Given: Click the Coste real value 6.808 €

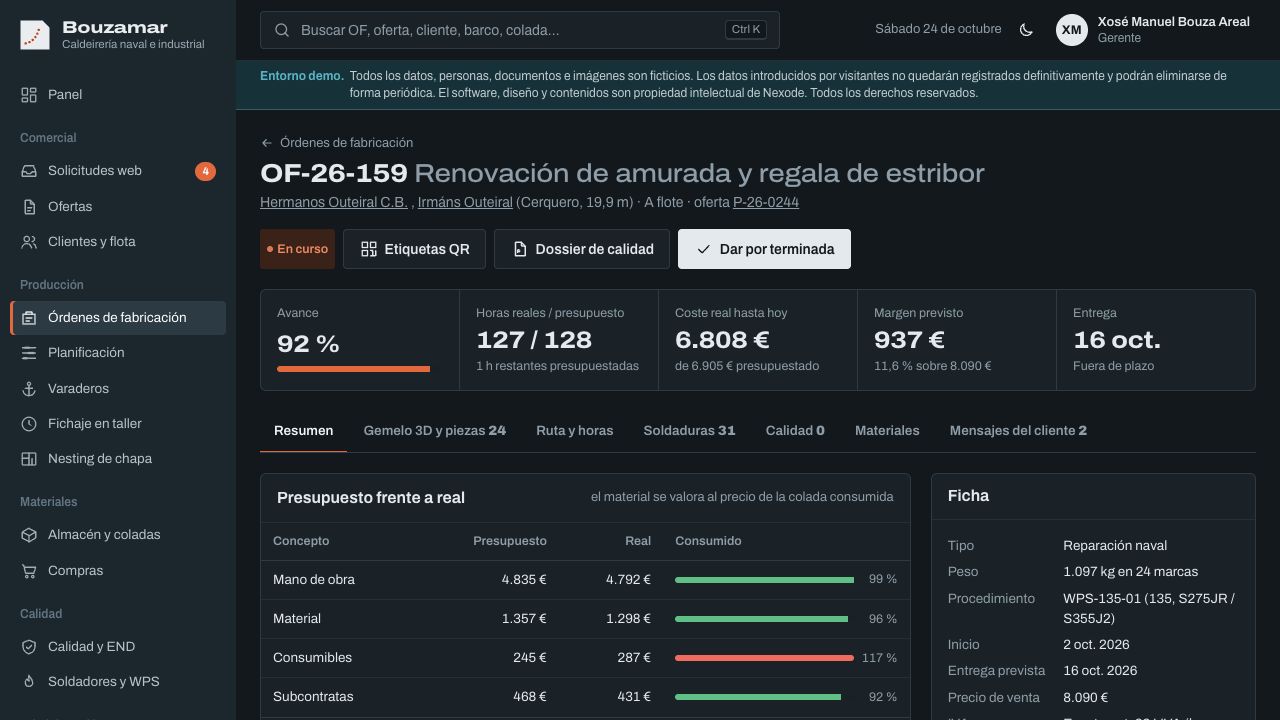Looking at the screenshot, I should click(722, 340).
